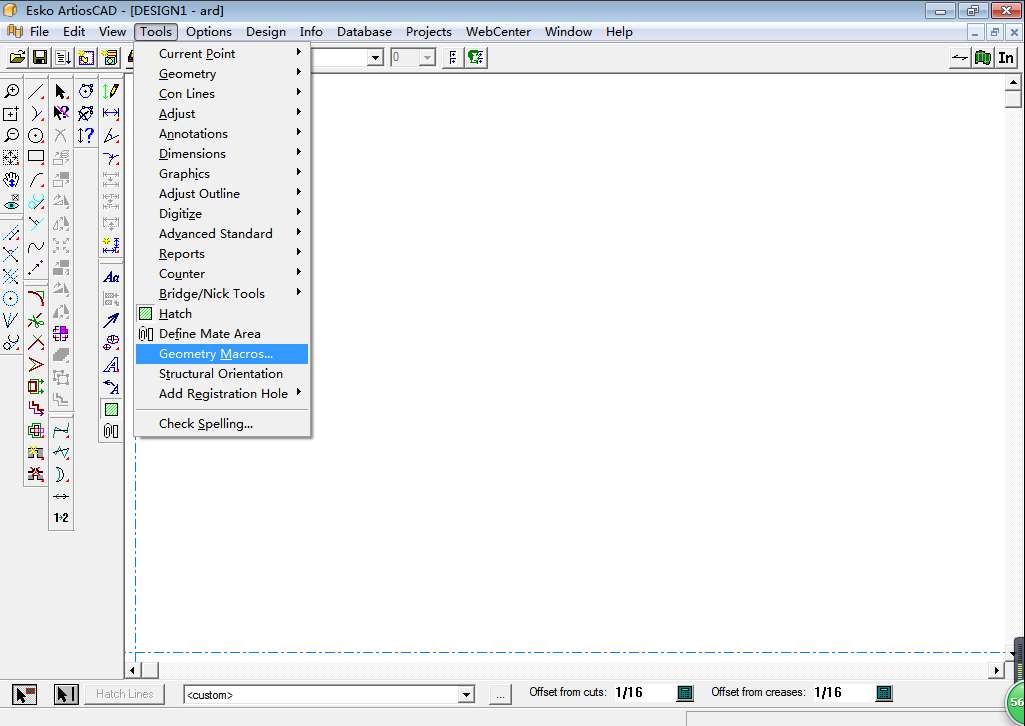
Task: Click the Offset from creases value field
Action: [x=842, y=693]
